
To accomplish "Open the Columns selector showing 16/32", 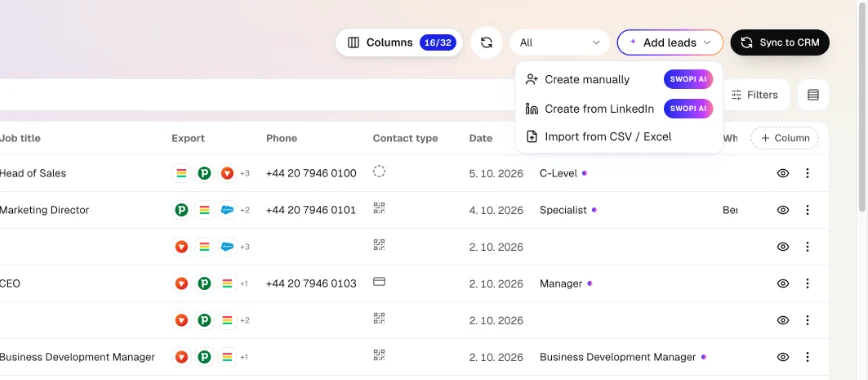I will 399,43.
